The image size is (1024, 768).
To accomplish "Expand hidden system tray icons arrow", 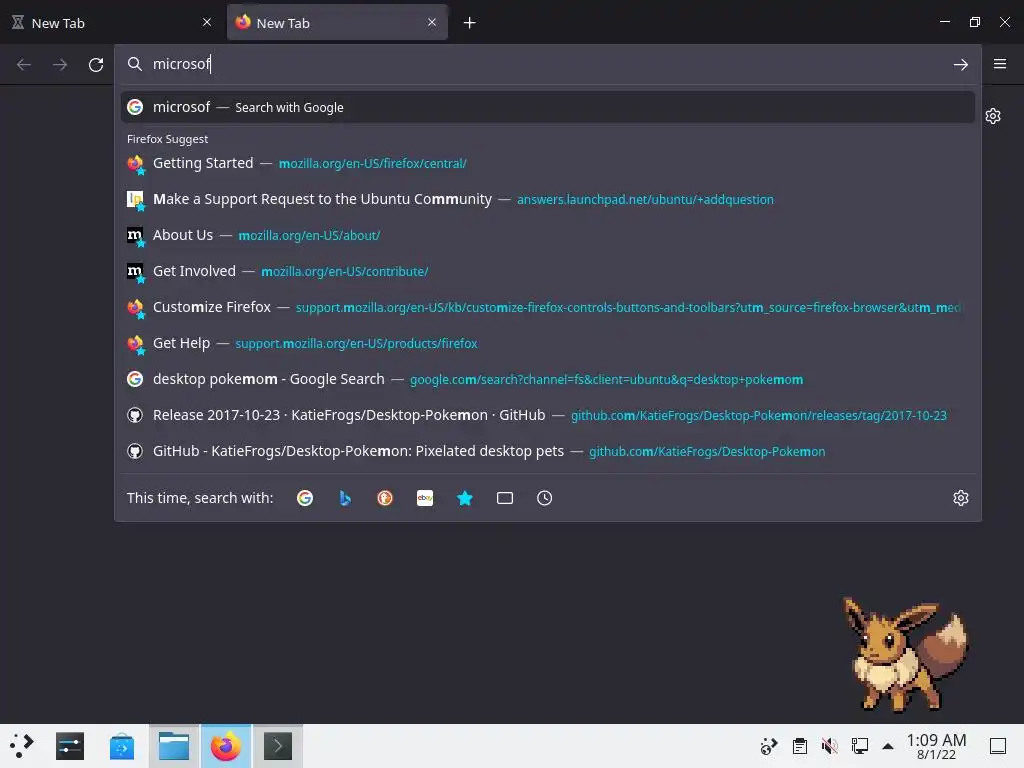I will 888,746.
